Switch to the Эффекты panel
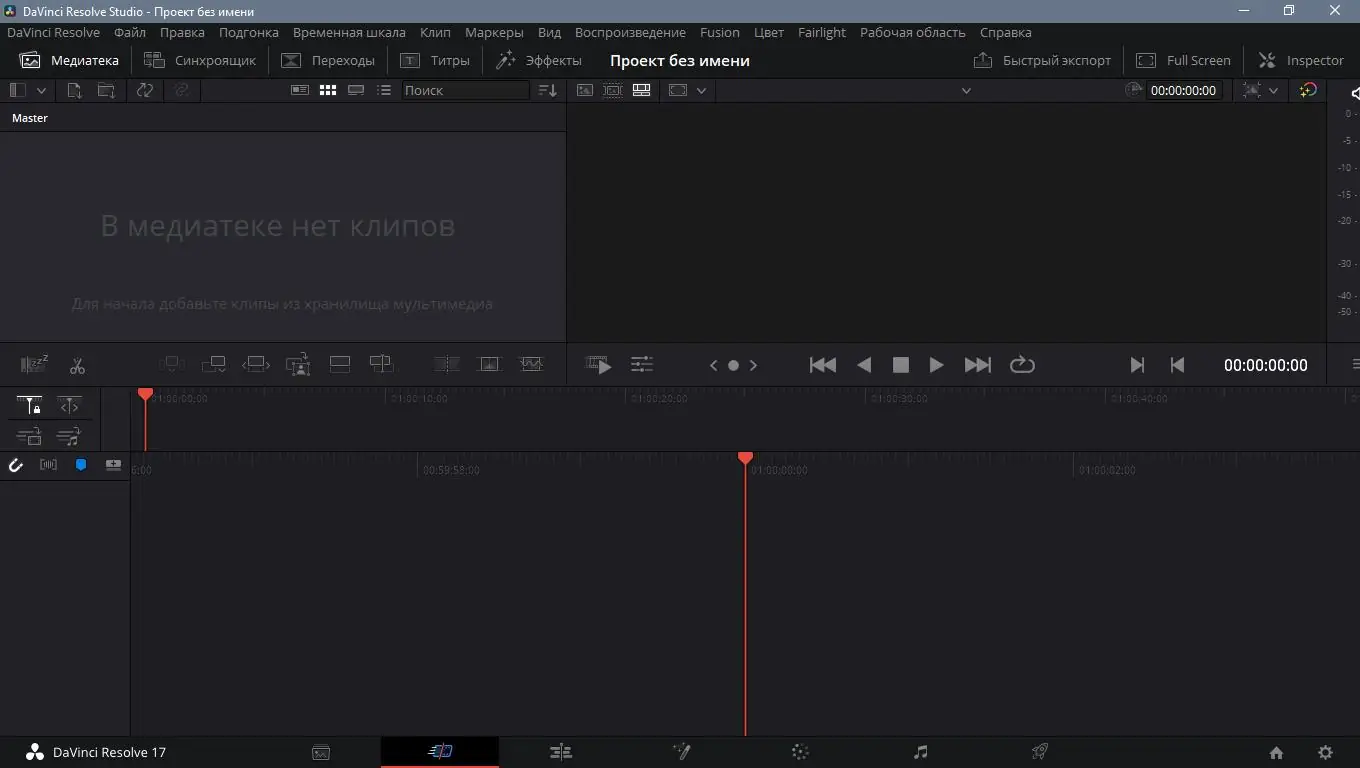 click(540, 60)
